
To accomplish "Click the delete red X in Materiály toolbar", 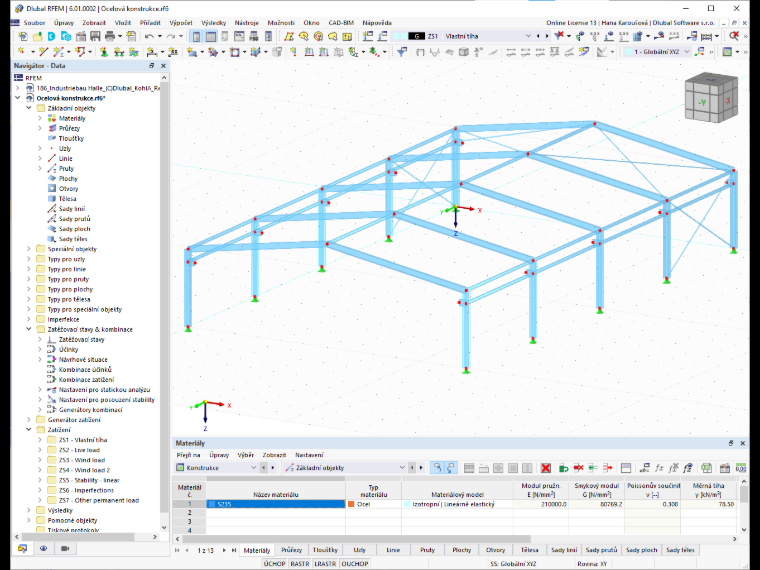I will click(x=546, y=468).
